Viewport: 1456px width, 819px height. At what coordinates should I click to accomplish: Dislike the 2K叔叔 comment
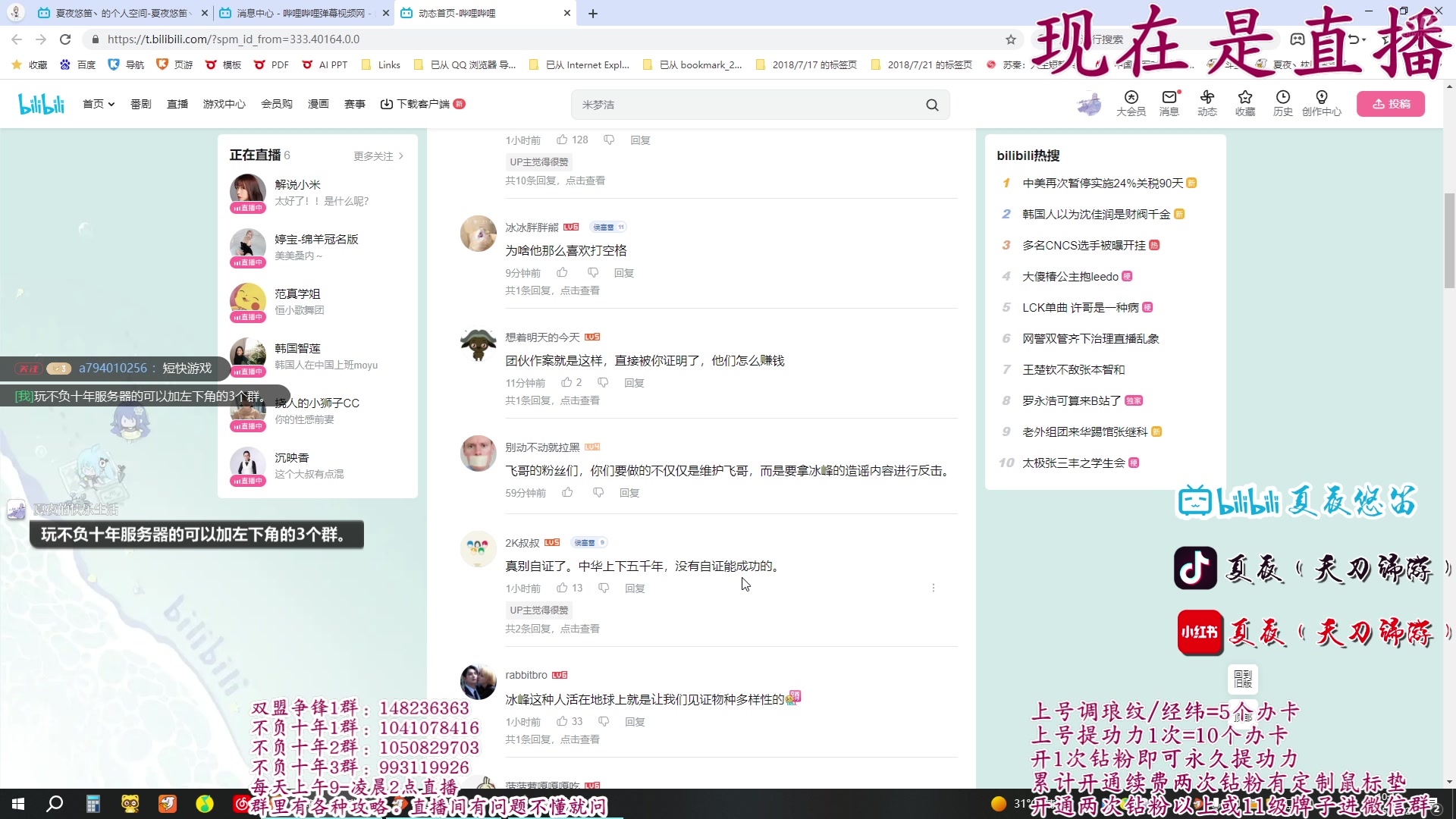pyautogui.click(x=604, y=588)
